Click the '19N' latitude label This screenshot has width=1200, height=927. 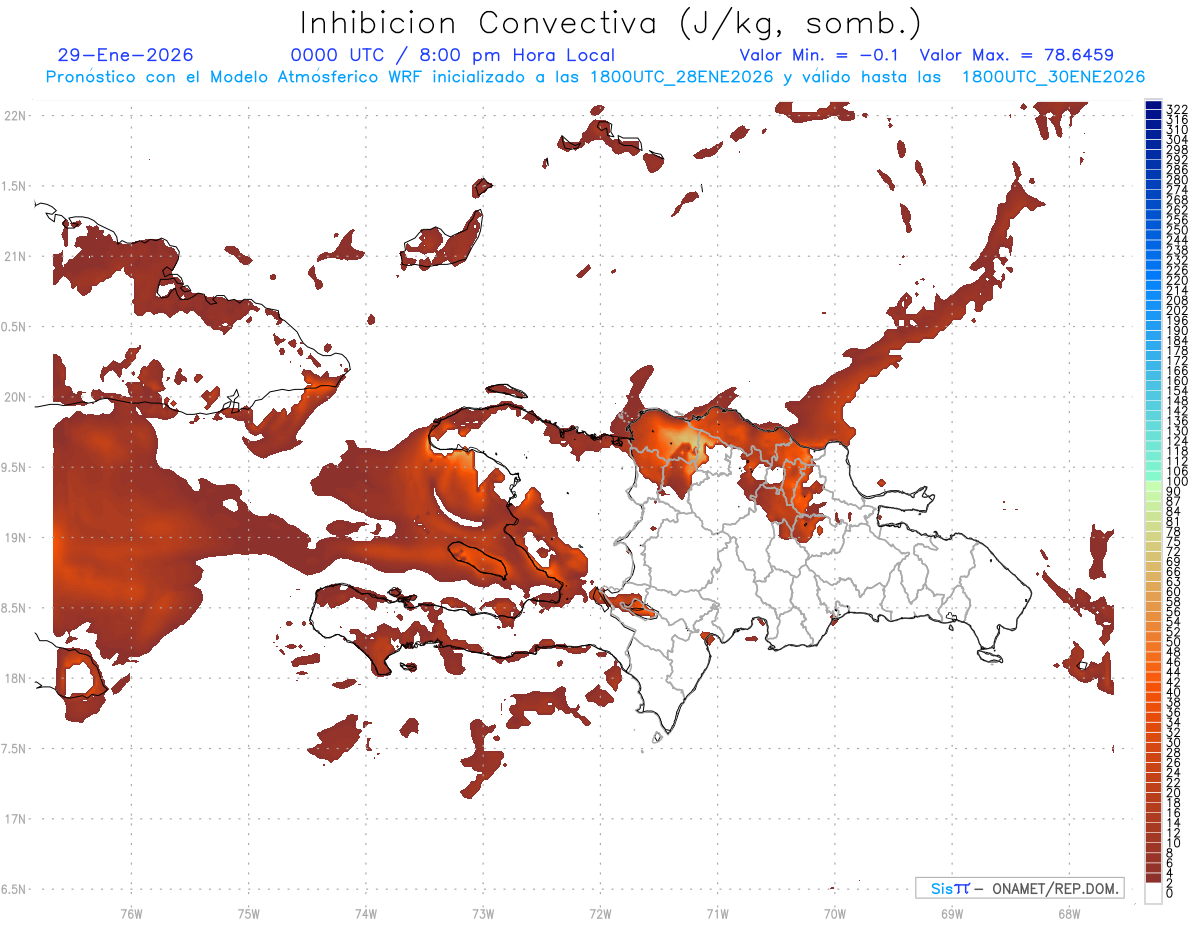click(15, 538)
